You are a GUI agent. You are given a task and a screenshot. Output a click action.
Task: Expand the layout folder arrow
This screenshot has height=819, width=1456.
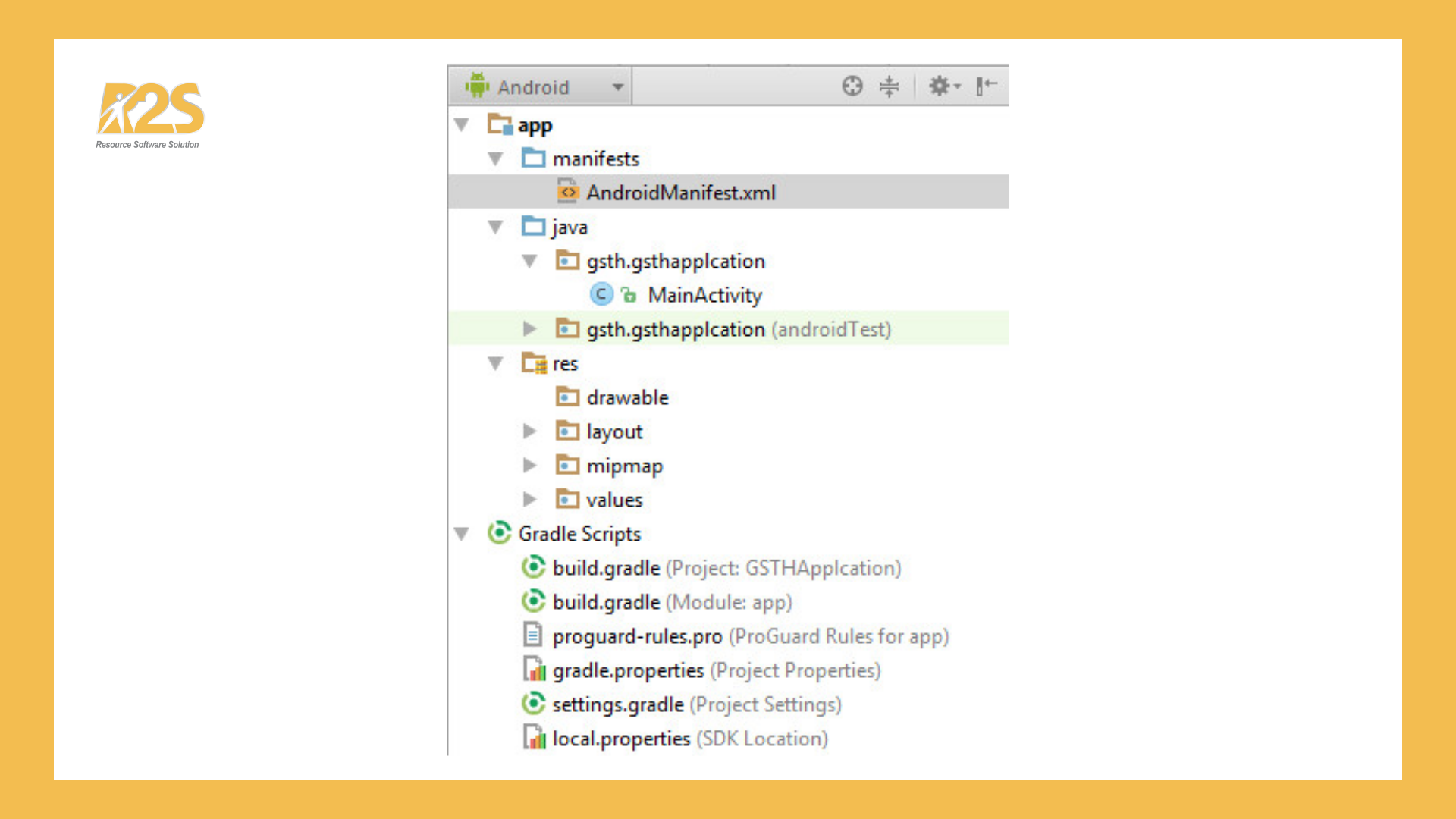[x=529, y=431]
